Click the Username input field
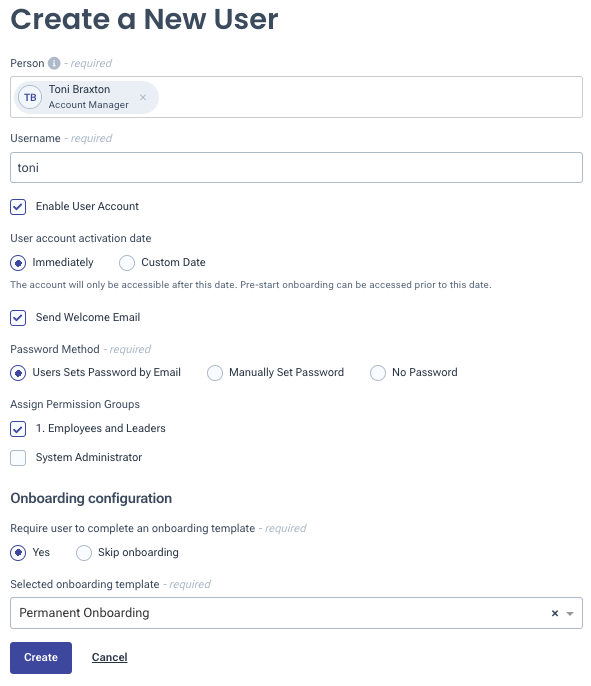The height and width of the screenshot is (686, 591). tap(296, 168)
